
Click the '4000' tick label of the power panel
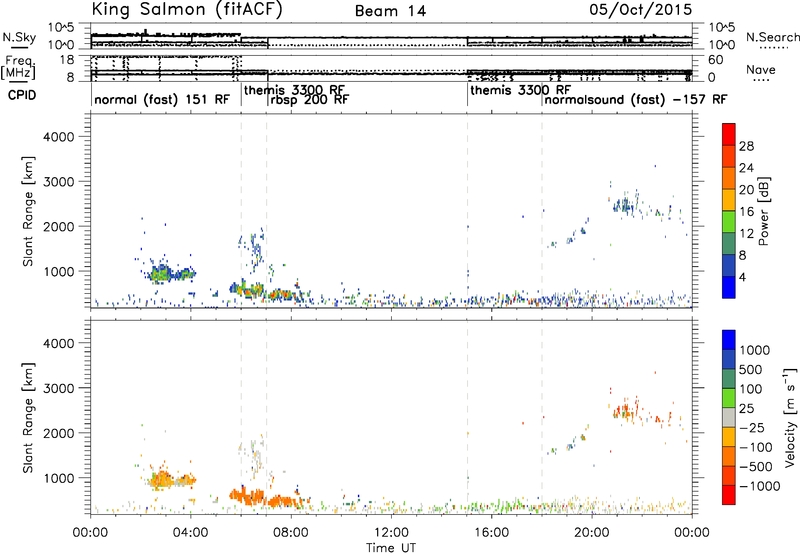(x=58, y=137)
